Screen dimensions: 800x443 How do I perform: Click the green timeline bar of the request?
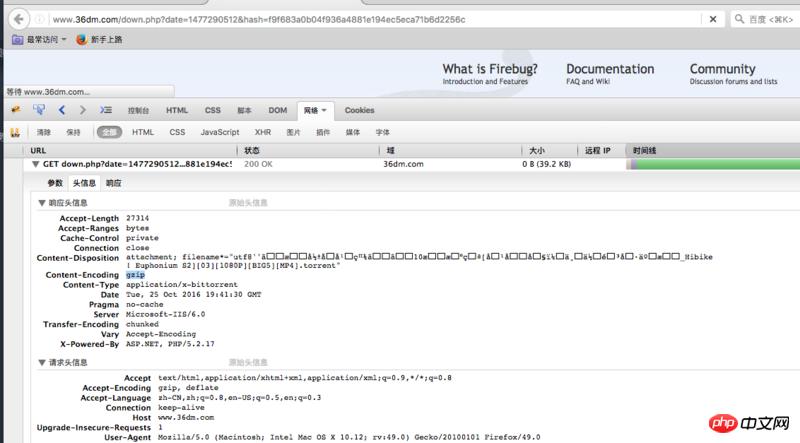click(718, 164)
